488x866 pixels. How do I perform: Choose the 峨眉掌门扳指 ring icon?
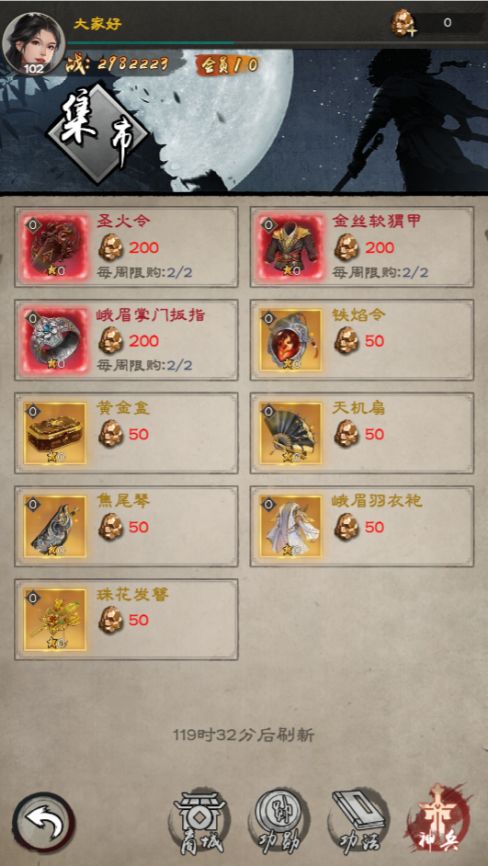[x=55, y=340]
